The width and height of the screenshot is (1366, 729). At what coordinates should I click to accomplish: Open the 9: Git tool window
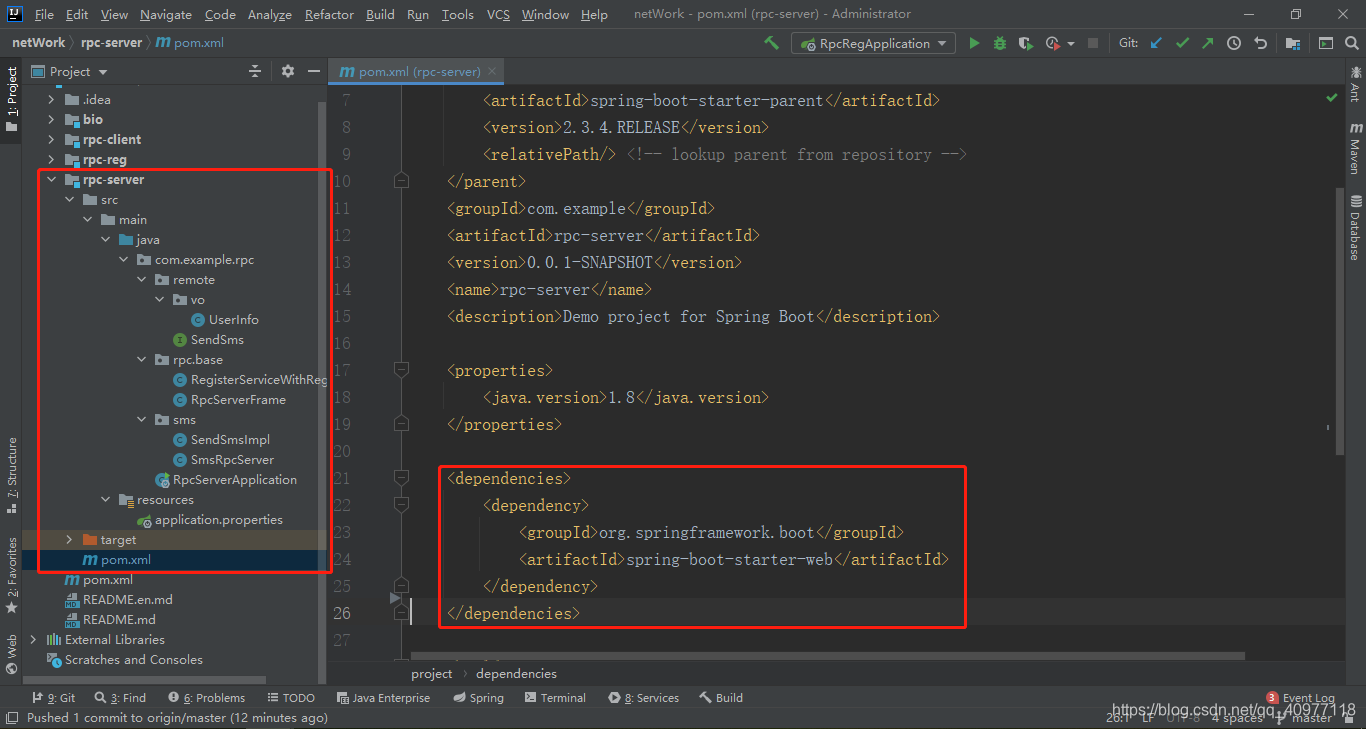[53, 698]
